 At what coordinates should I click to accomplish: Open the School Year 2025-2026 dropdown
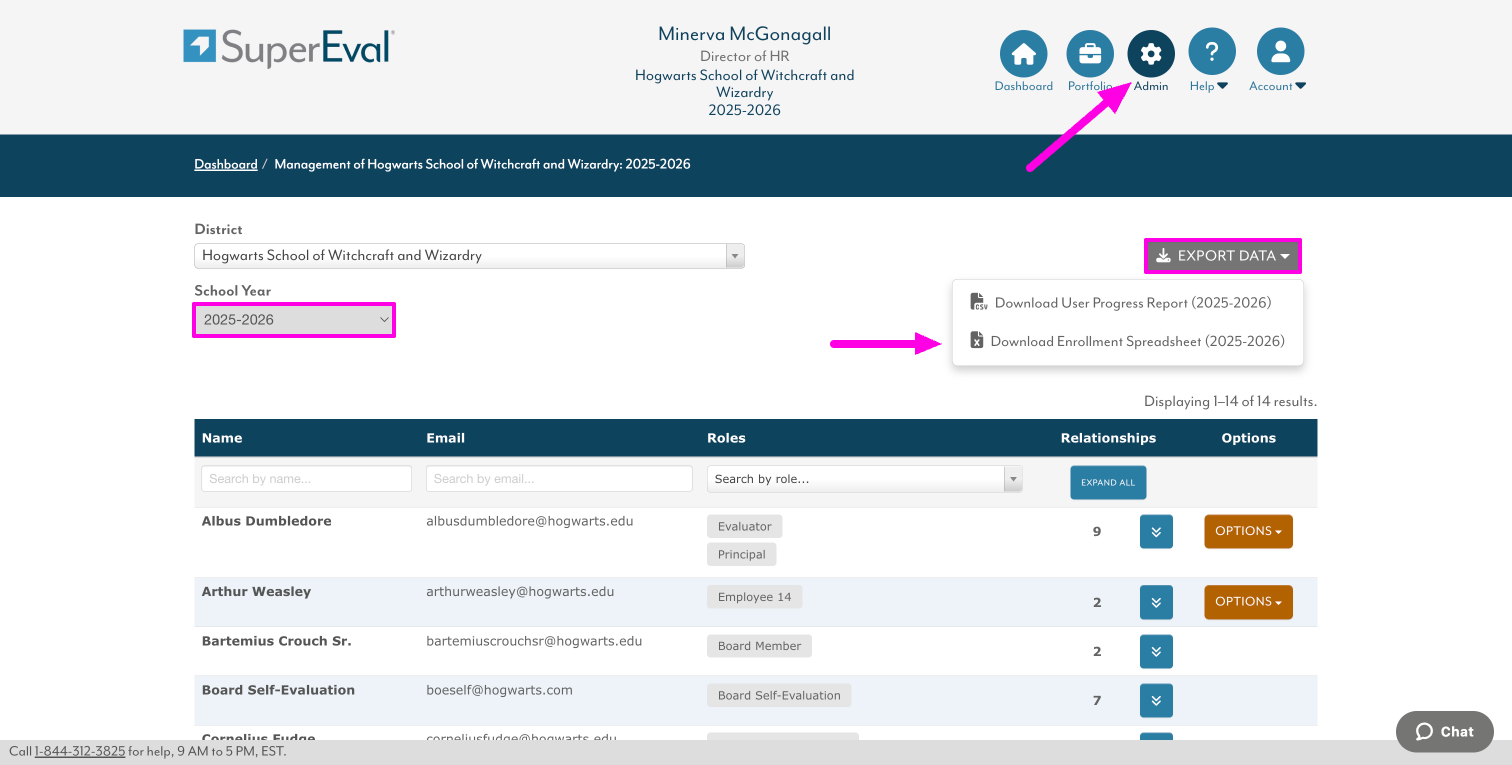(294, 320)
